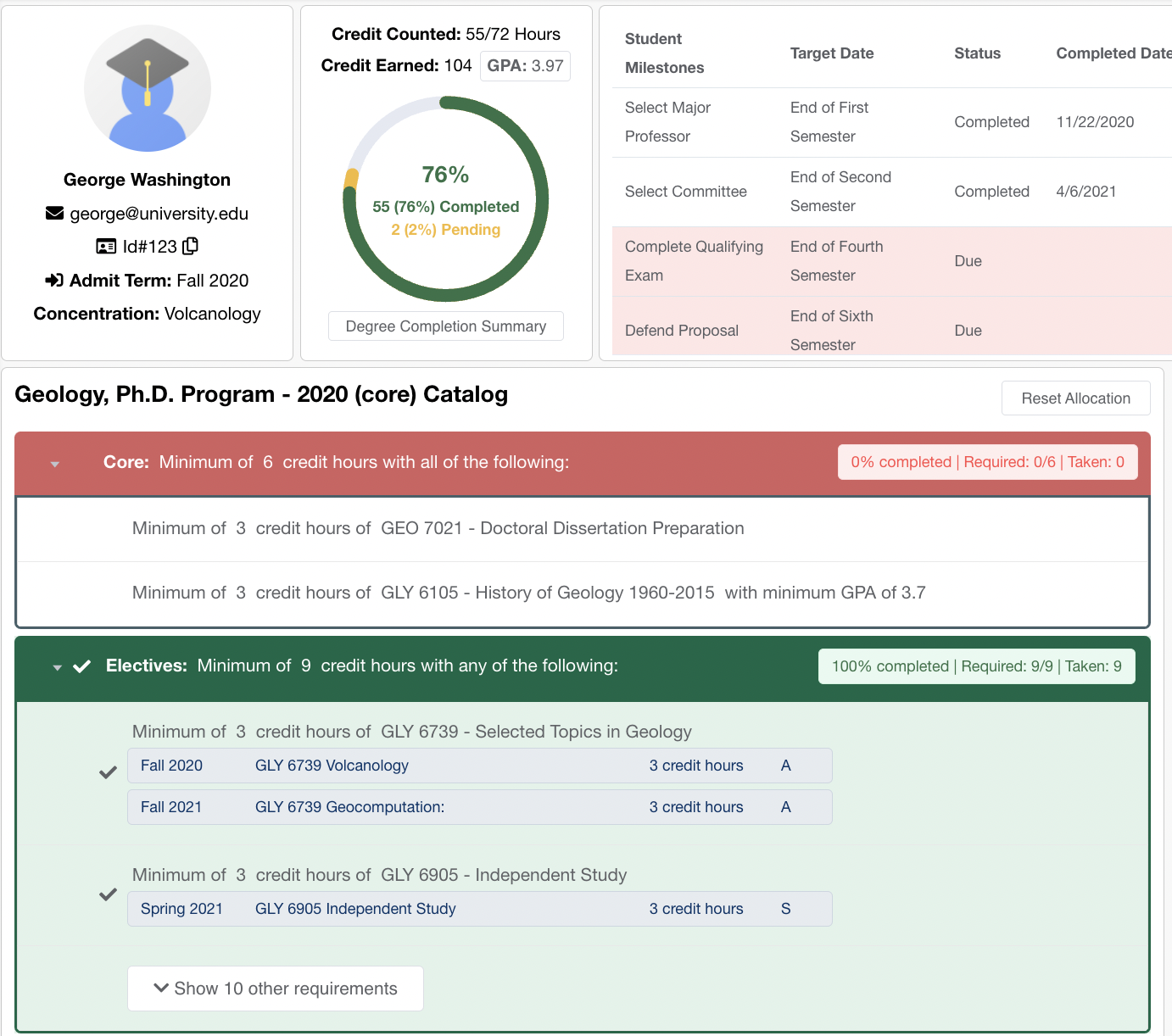Viewport: 1172px width, 1036px height.
Task: Click the checkmark beside GLY 6739 requirement
Action: (x=108, y=772)
